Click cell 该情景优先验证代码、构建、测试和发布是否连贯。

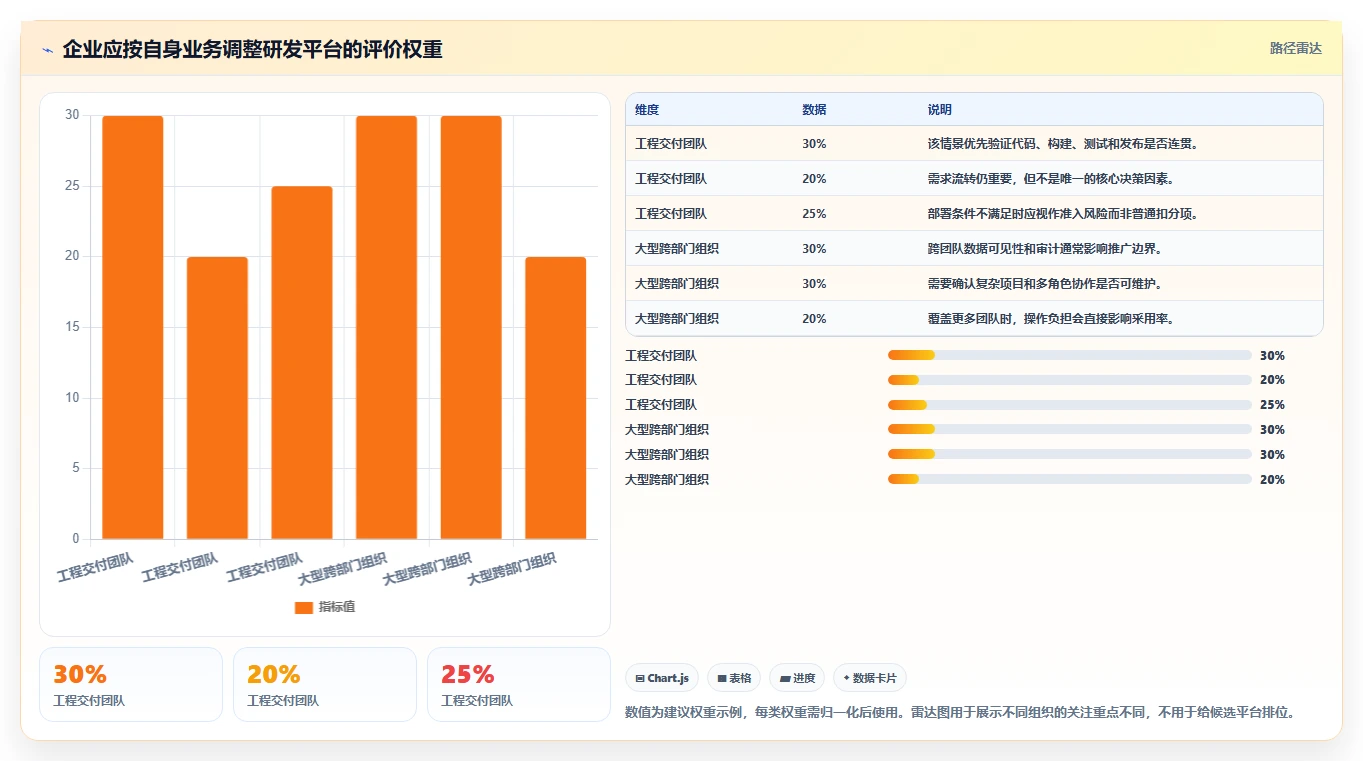1063,144
